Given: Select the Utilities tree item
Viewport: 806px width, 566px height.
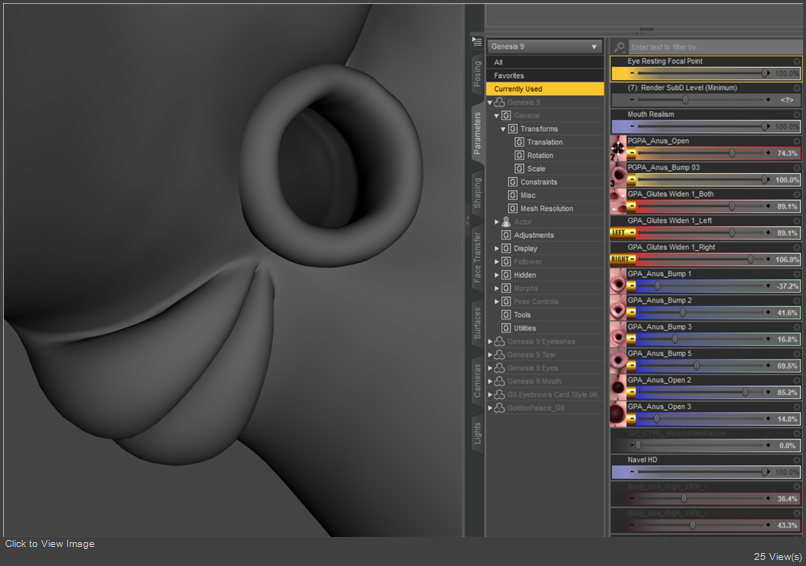Looking at the screenshot, I should coord(524,328).
